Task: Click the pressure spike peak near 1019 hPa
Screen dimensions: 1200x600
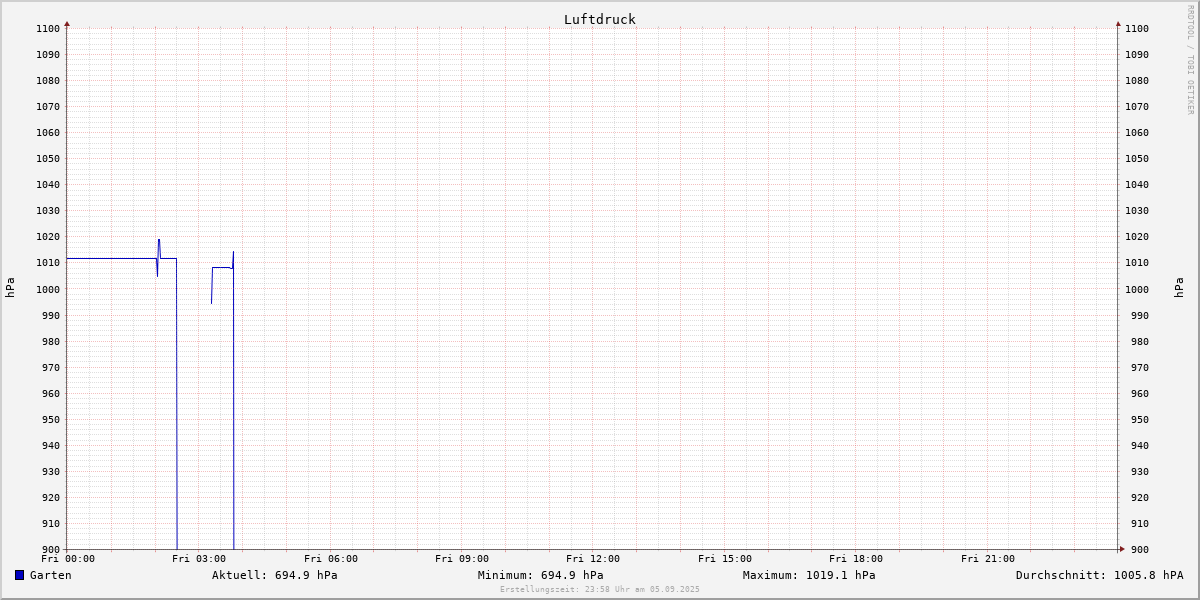Action: 158,240
